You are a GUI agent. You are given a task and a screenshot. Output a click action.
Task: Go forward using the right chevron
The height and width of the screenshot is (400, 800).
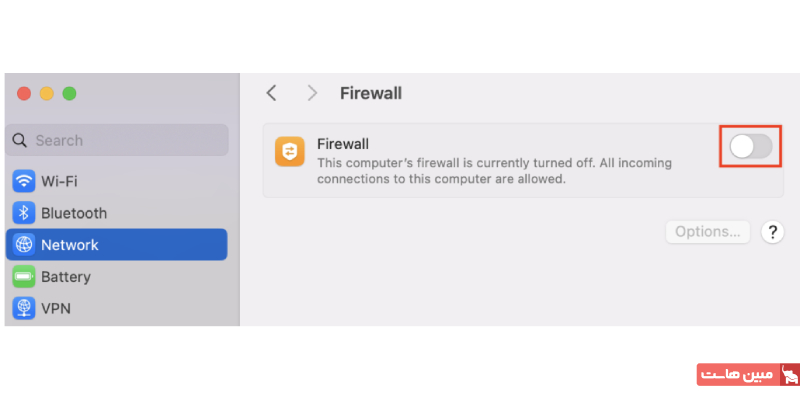[312, 93]
